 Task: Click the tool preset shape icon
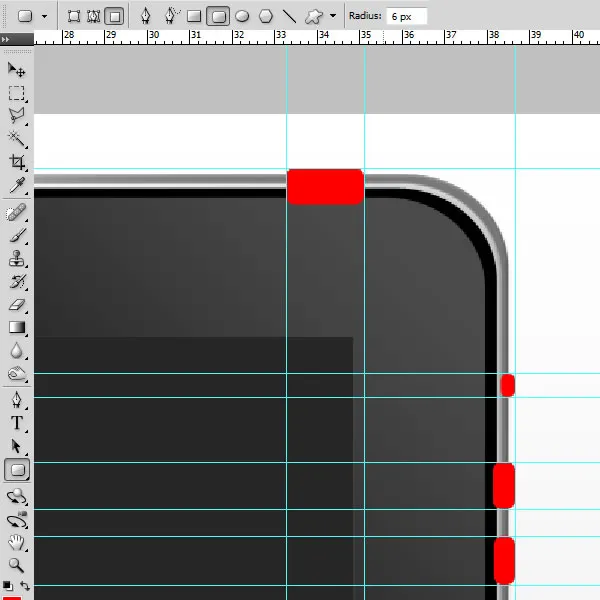click(25, 16)
